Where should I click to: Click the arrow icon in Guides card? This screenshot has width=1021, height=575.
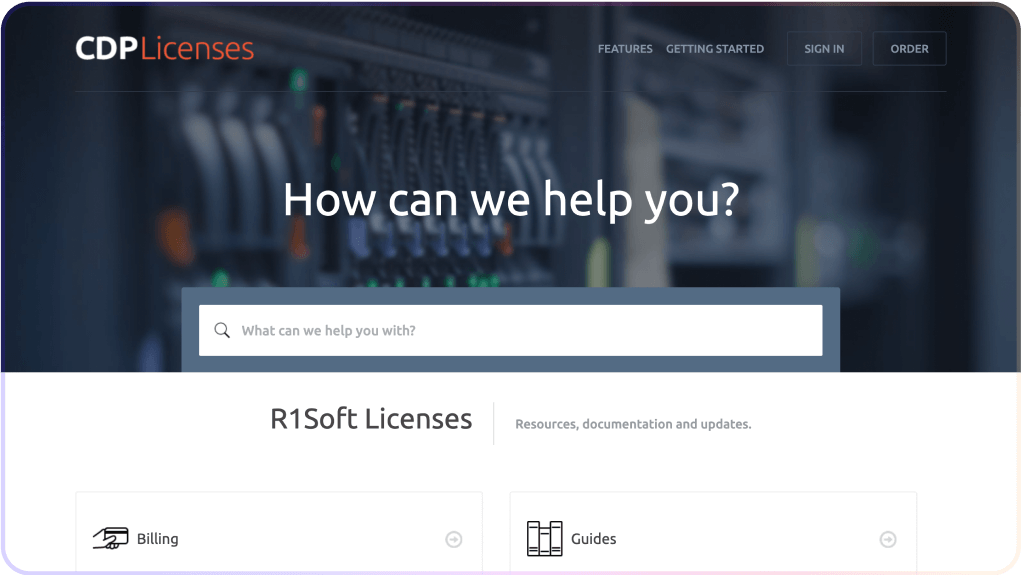[888, 539]
